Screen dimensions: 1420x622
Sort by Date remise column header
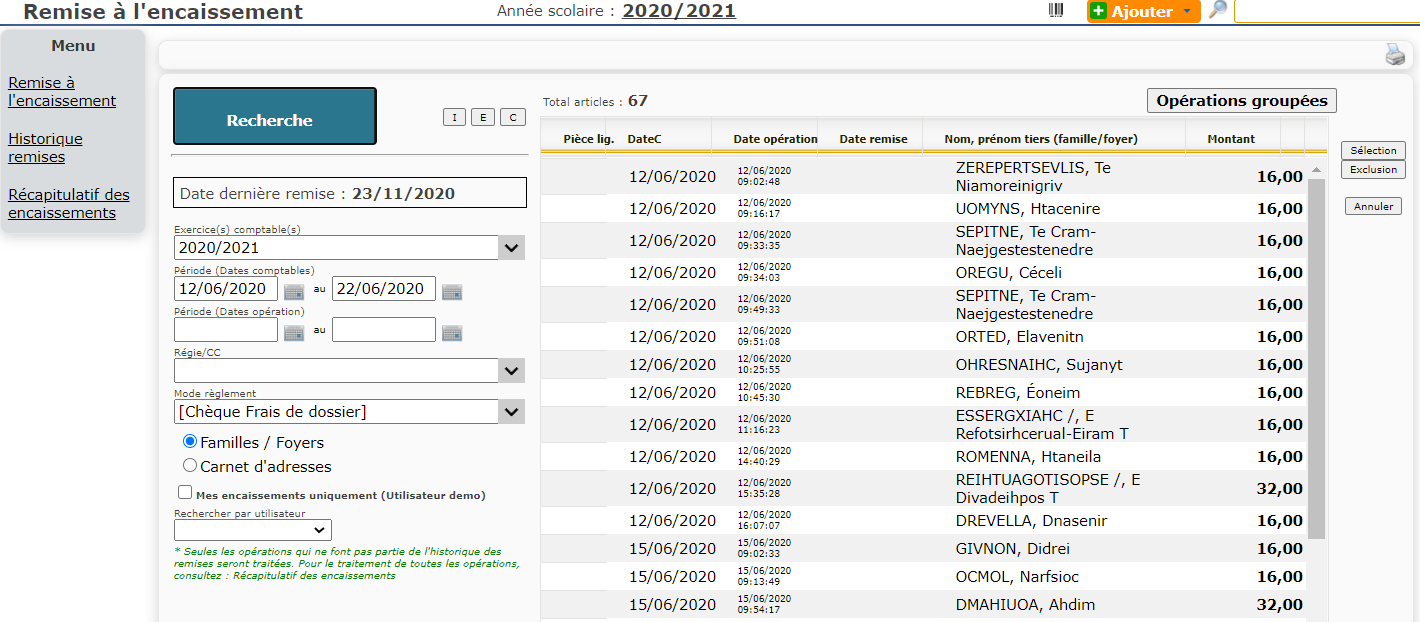coord(873,139)
